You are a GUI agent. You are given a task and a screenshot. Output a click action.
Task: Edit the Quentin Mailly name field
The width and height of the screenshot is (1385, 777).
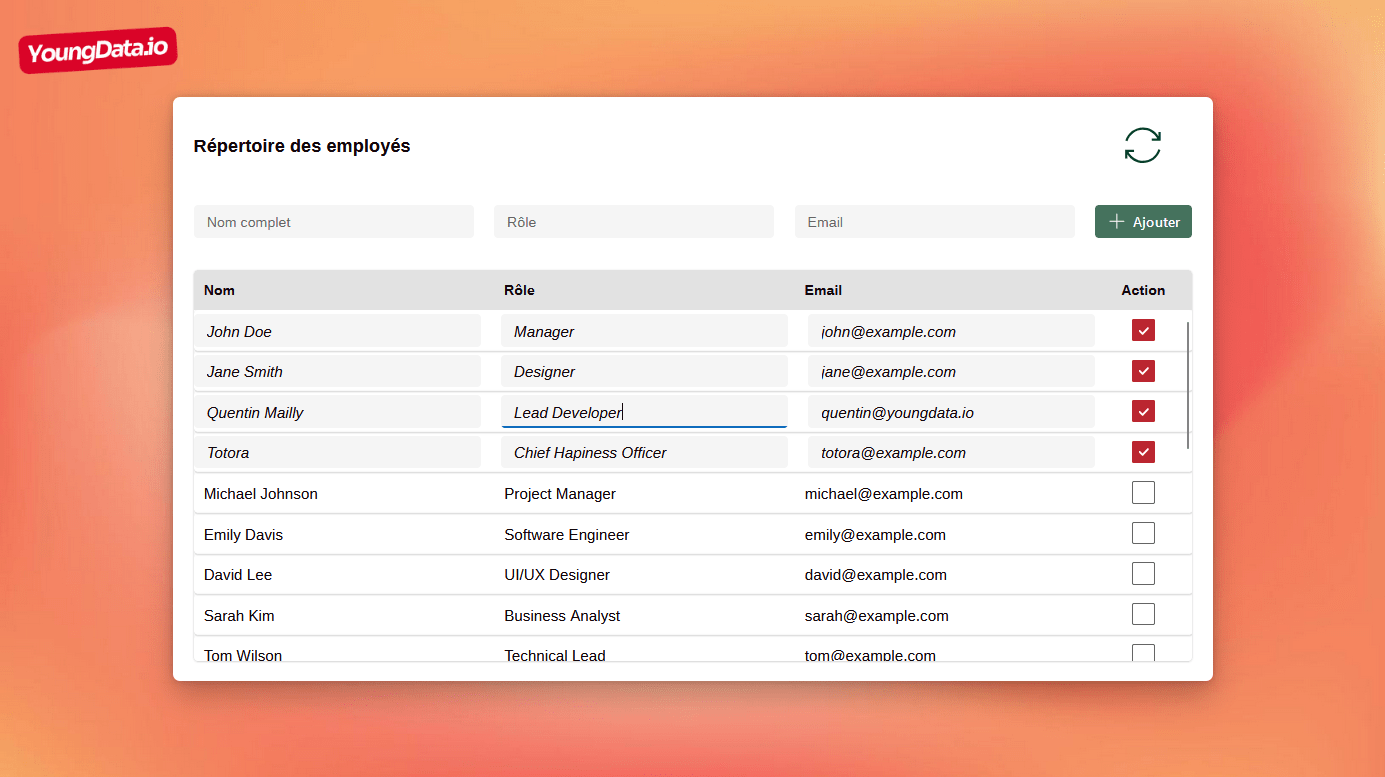point(337,412)
